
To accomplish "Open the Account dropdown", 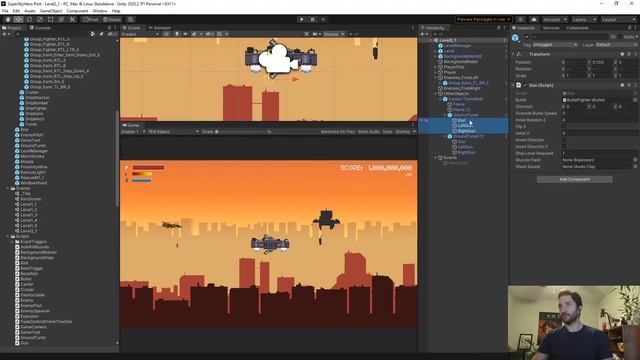I will pyautogui.click(x=554, y=19).
